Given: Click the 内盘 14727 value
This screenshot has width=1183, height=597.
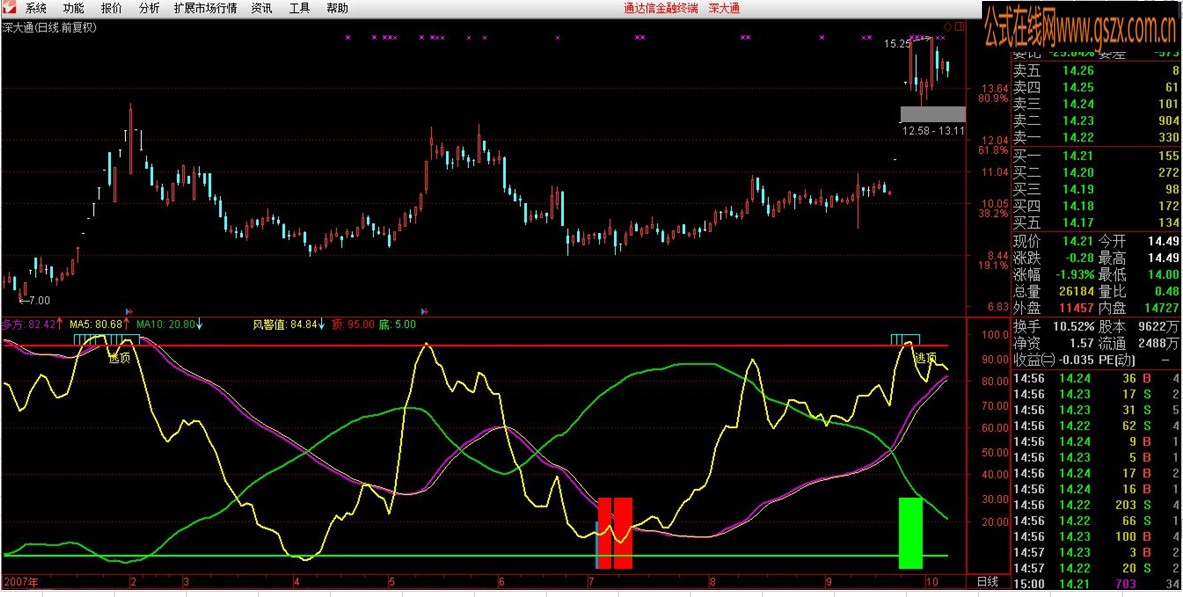Looking at the screenshot, I should pyautogui.click(x=1162, y=308).
